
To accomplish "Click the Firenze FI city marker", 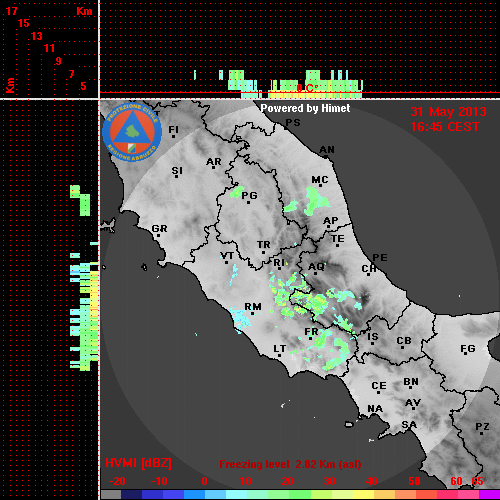I will 173,136.
